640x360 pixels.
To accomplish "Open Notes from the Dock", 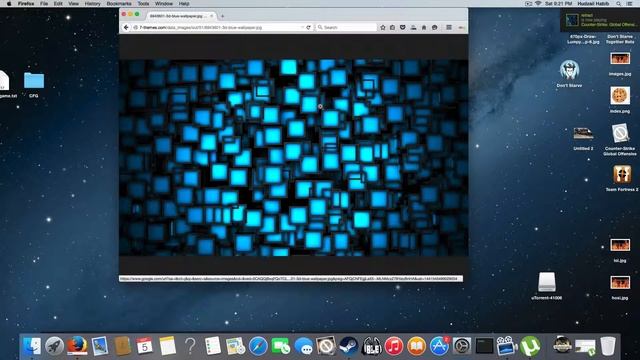I will (167, 346).
